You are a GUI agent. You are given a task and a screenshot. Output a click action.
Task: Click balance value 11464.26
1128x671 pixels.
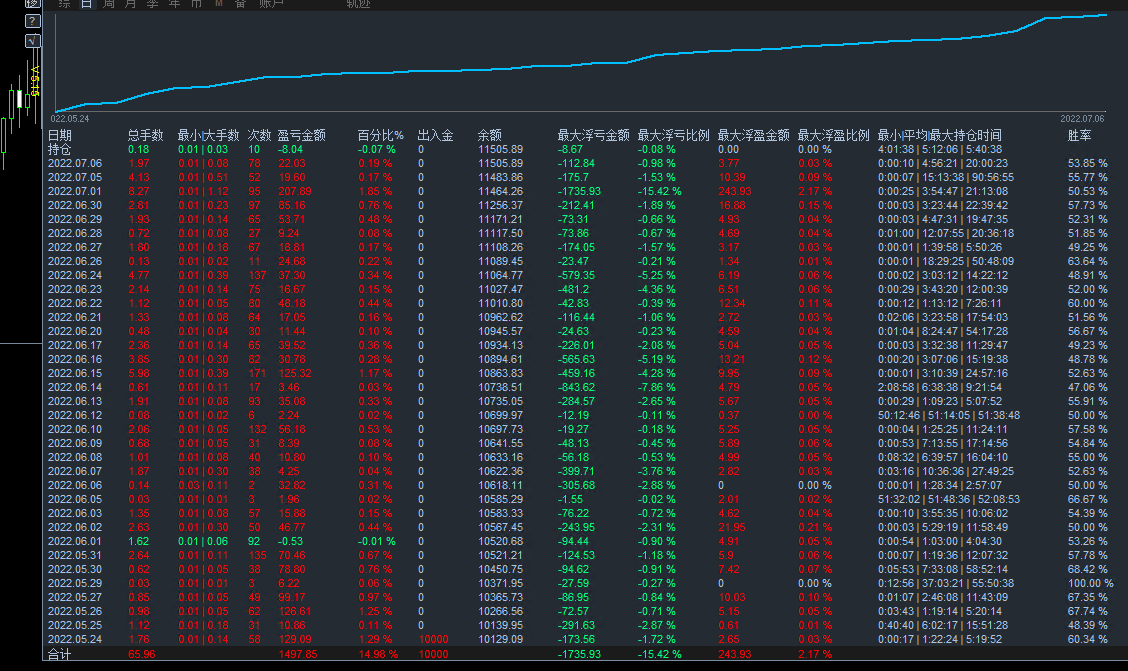coord(501,191)
